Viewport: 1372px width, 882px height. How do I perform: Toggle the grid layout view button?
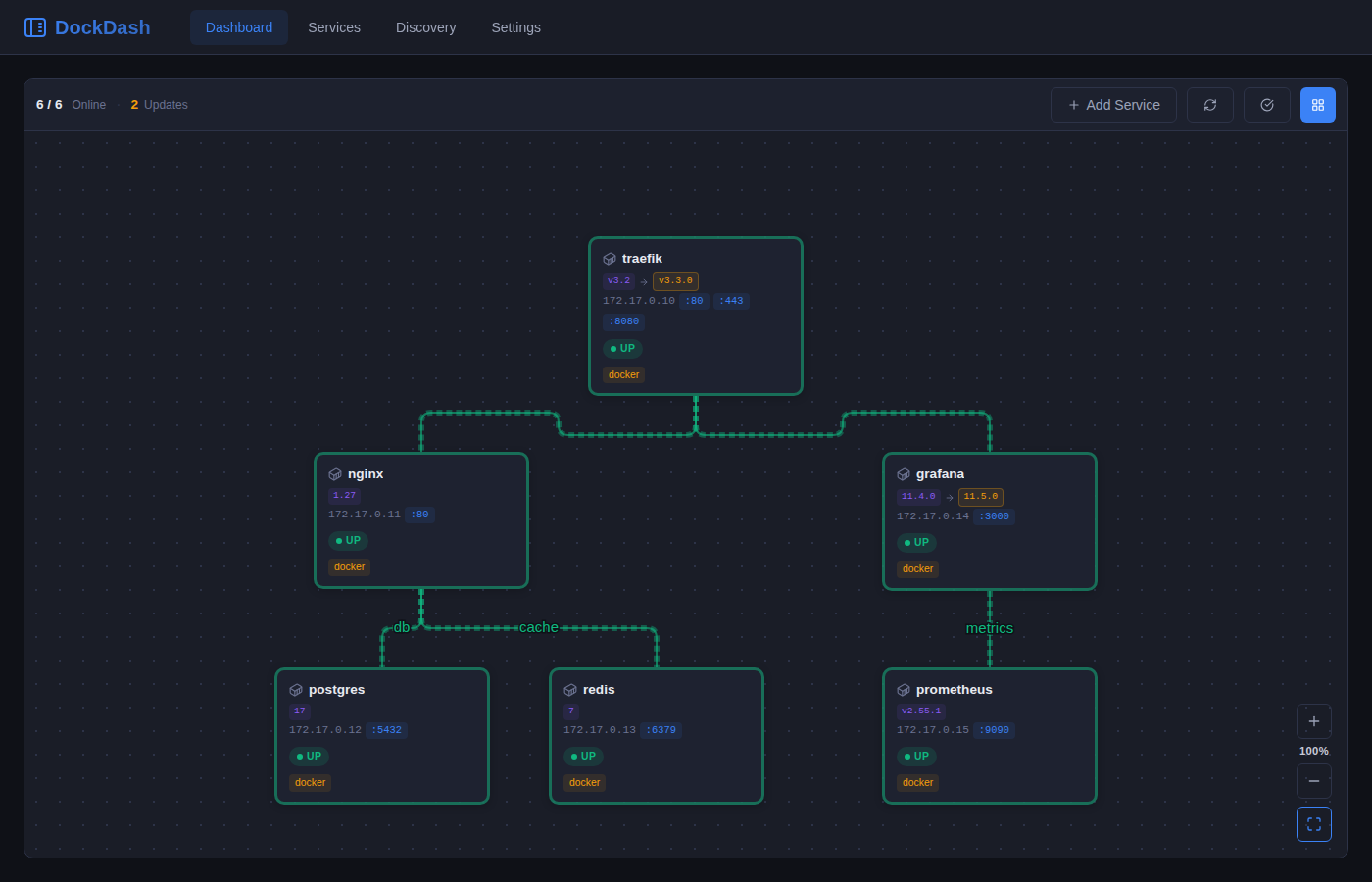[1318, 105]
